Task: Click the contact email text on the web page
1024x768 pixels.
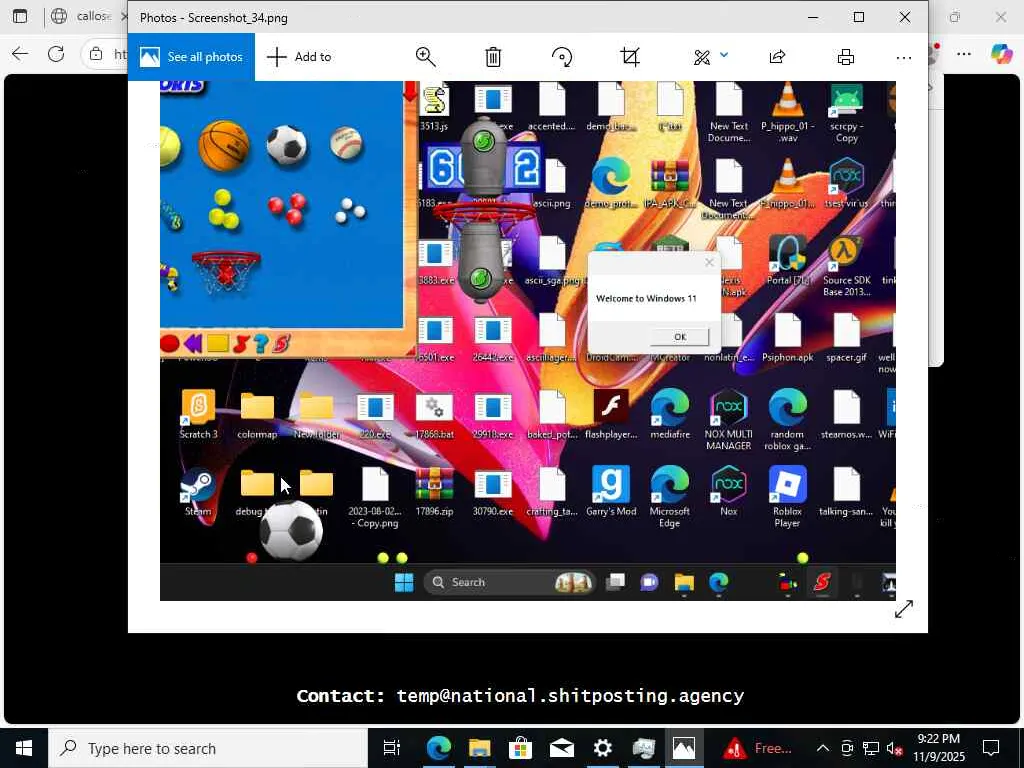Action: click(x=570, y=696)
